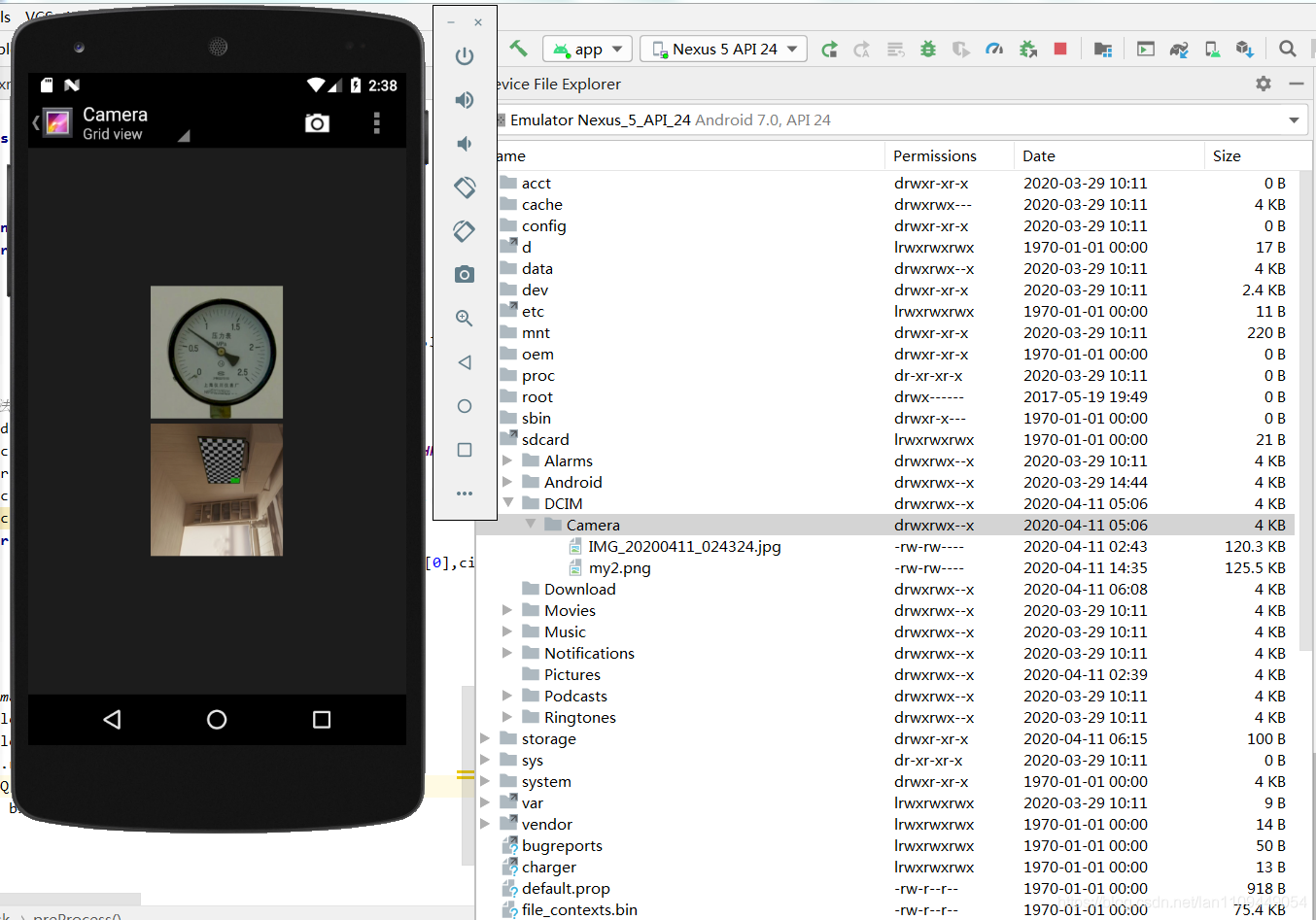Screen dimensions: 1316x920
Task: Tap the phone's Home navigation button
Action: [217, 720]
